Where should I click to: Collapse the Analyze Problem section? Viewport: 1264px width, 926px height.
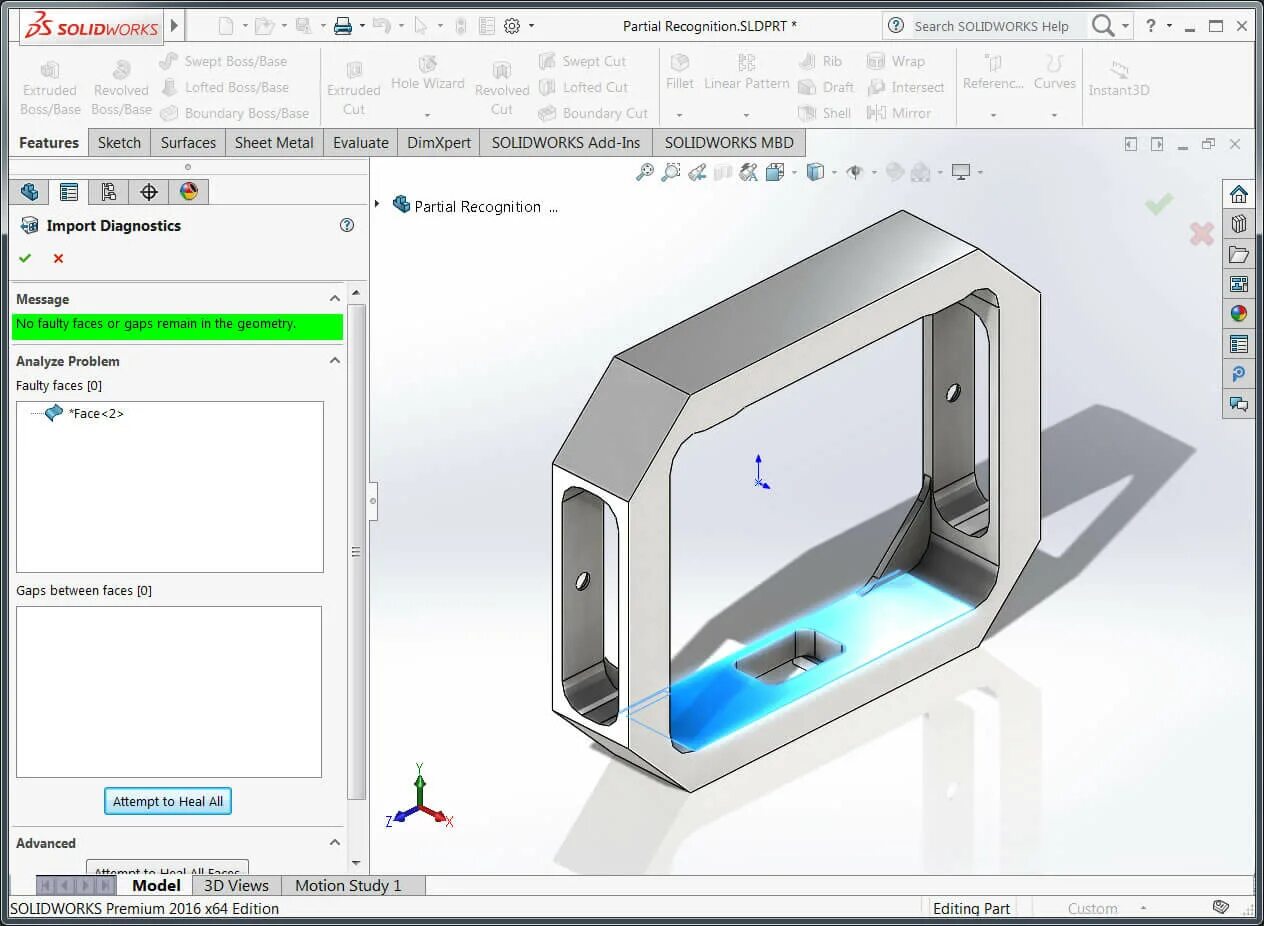click(335, 361)
